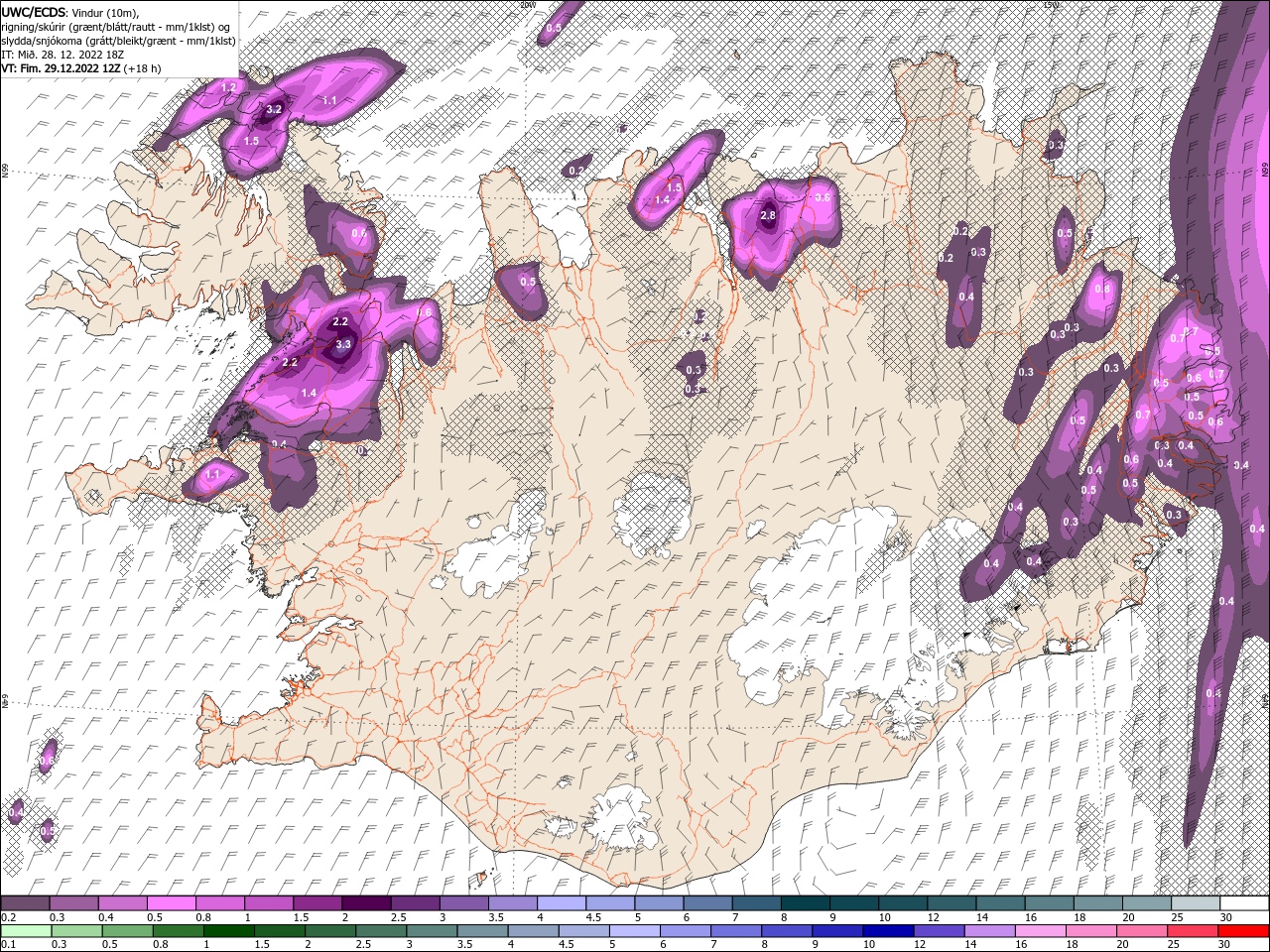The width and height of the screenshot is (1270, 952).
Task: Click the '0.1' label in the lower legend
Action: (8, 945)
